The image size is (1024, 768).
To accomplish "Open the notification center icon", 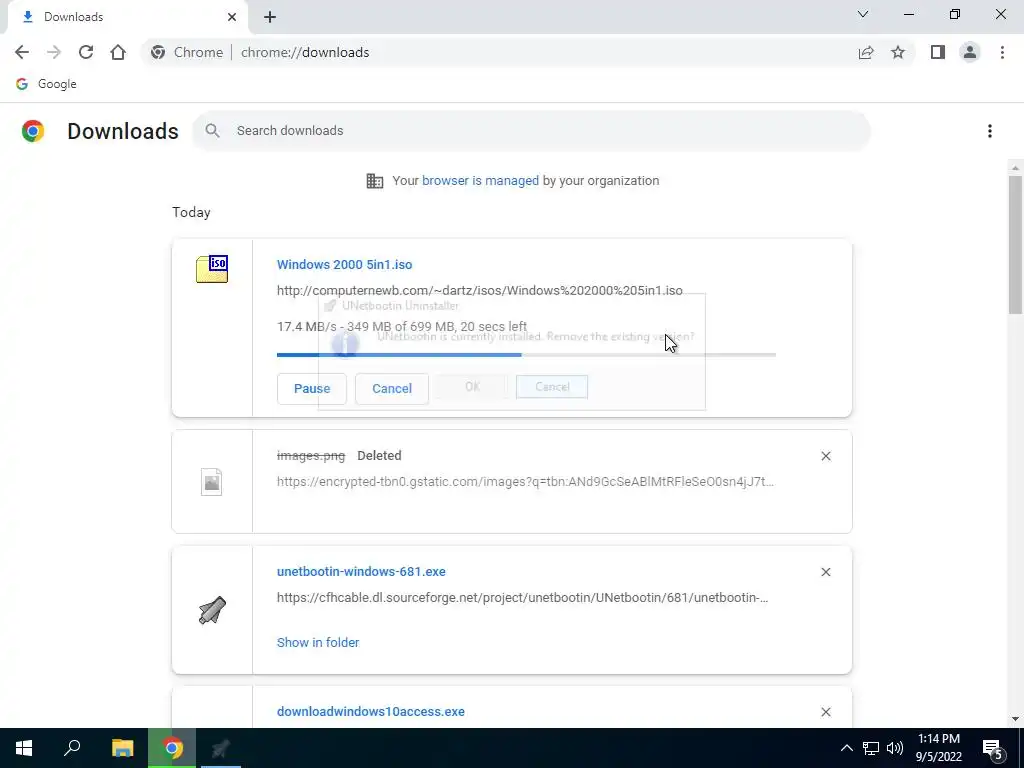I will [993, 749].
